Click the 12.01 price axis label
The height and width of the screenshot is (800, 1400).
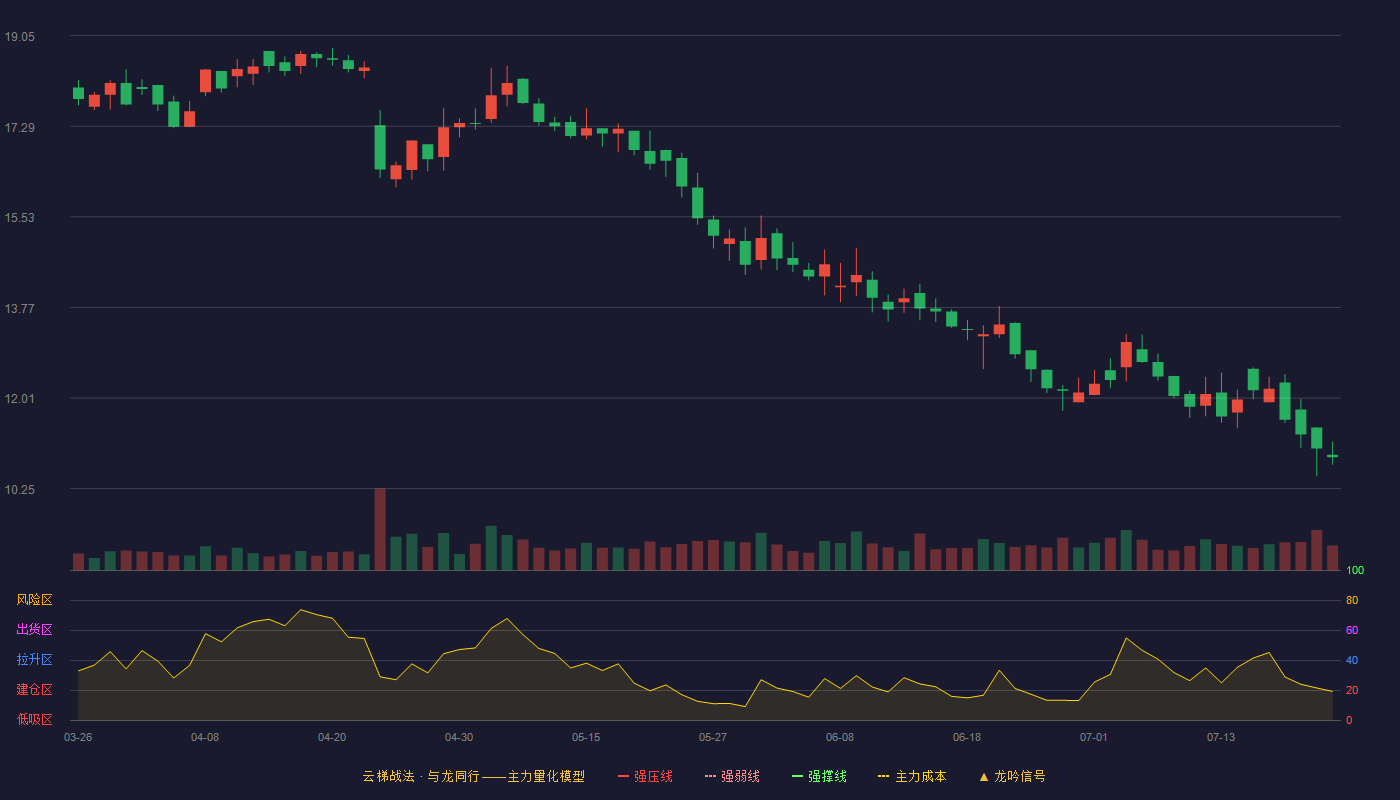coord(19,398)
